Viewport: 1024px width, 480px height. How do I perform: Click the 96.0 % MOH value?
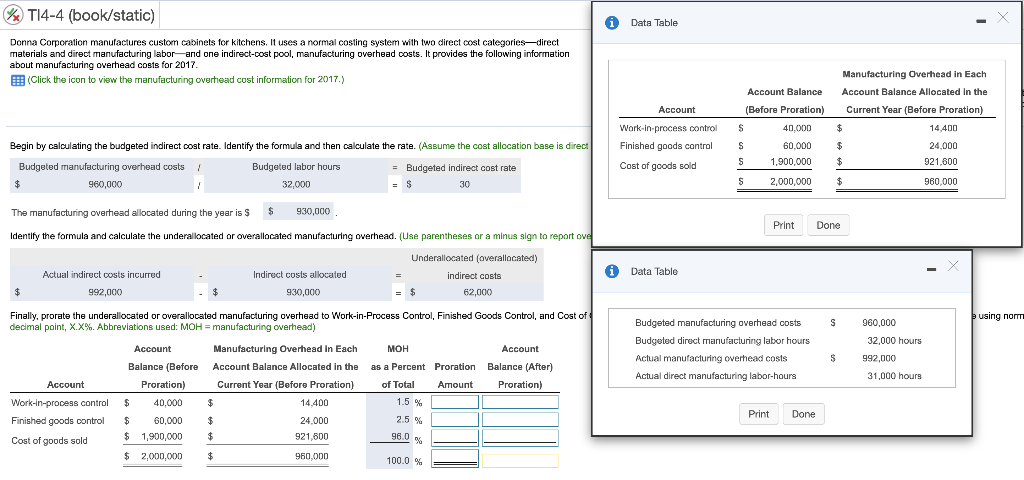click(x=402, y=437)
